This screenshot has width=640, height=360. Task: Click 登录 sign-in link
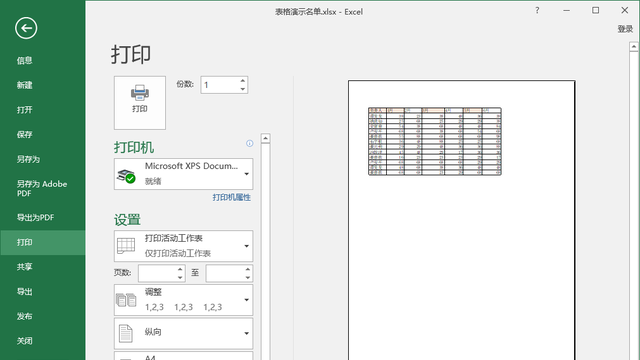tap(625, 29)
